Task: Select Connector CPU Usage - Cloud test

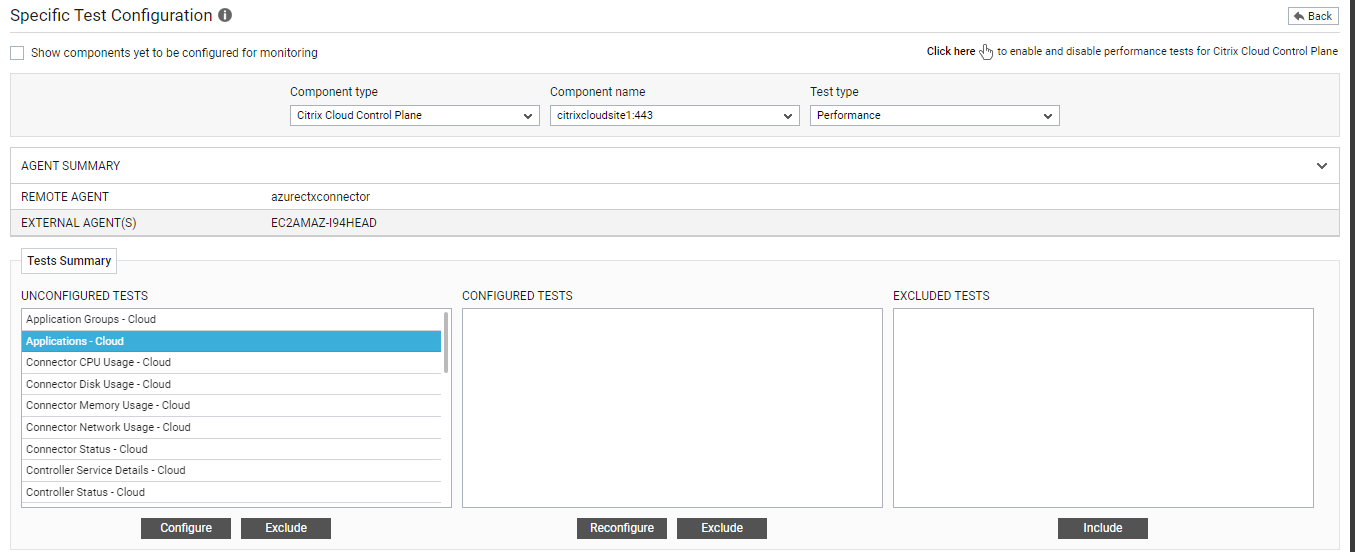Action: (x=231, y=363)
